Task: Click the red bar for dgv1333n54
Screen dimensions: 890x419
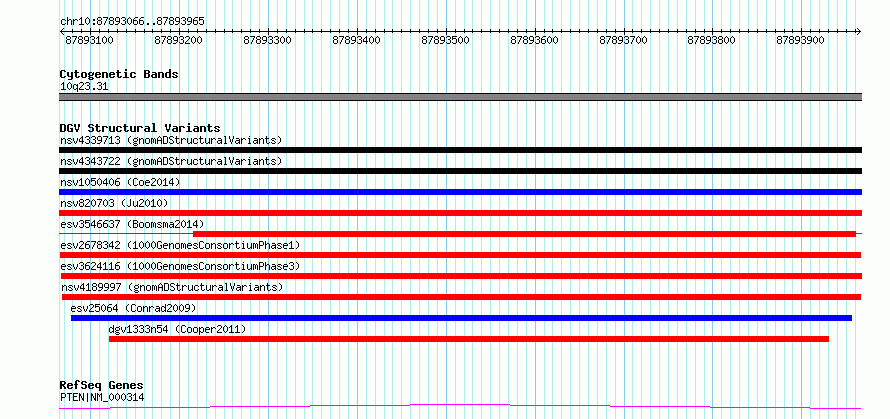Action: (x=469, y=339)
